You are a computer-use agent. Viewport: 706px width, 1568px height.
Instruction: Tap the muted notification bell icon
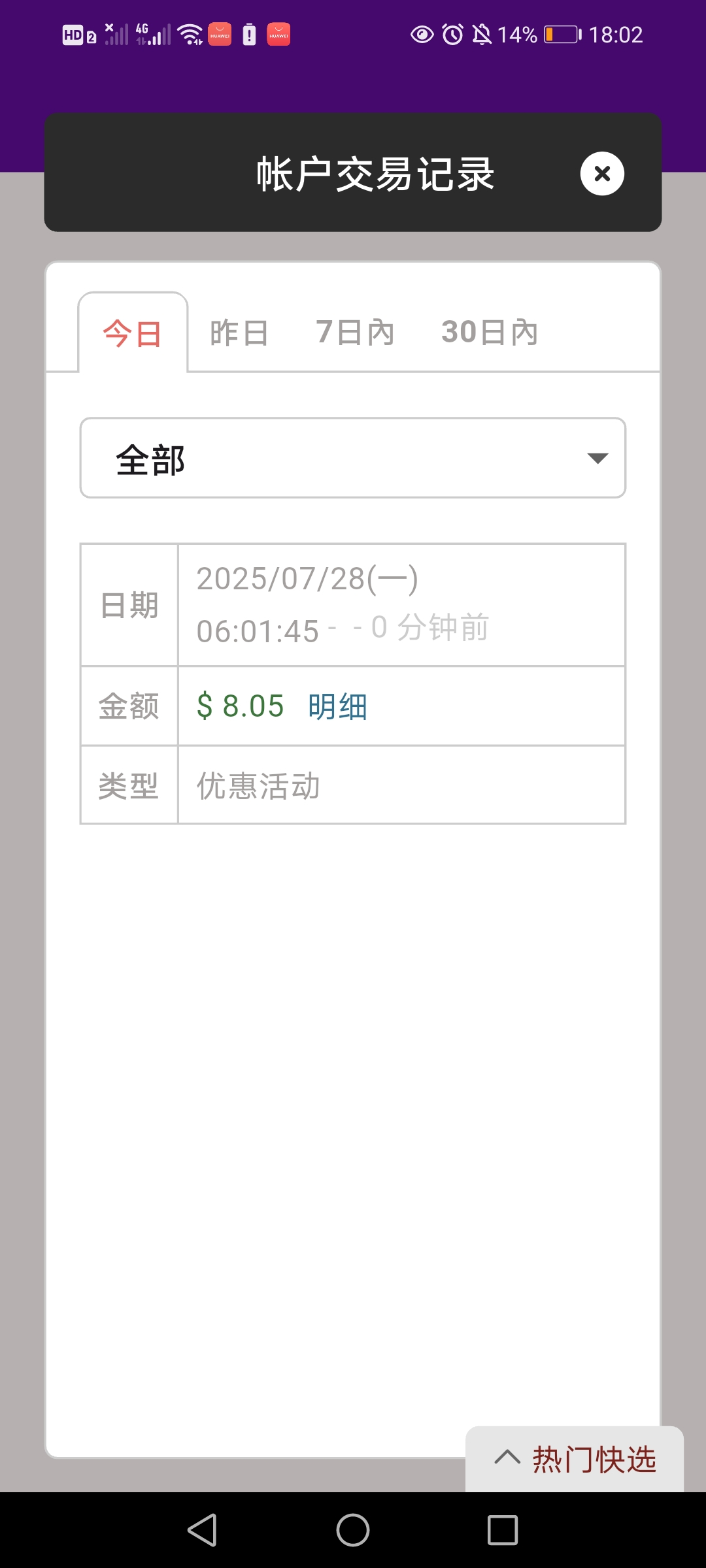pyautogui.click(x=482, y=34)
